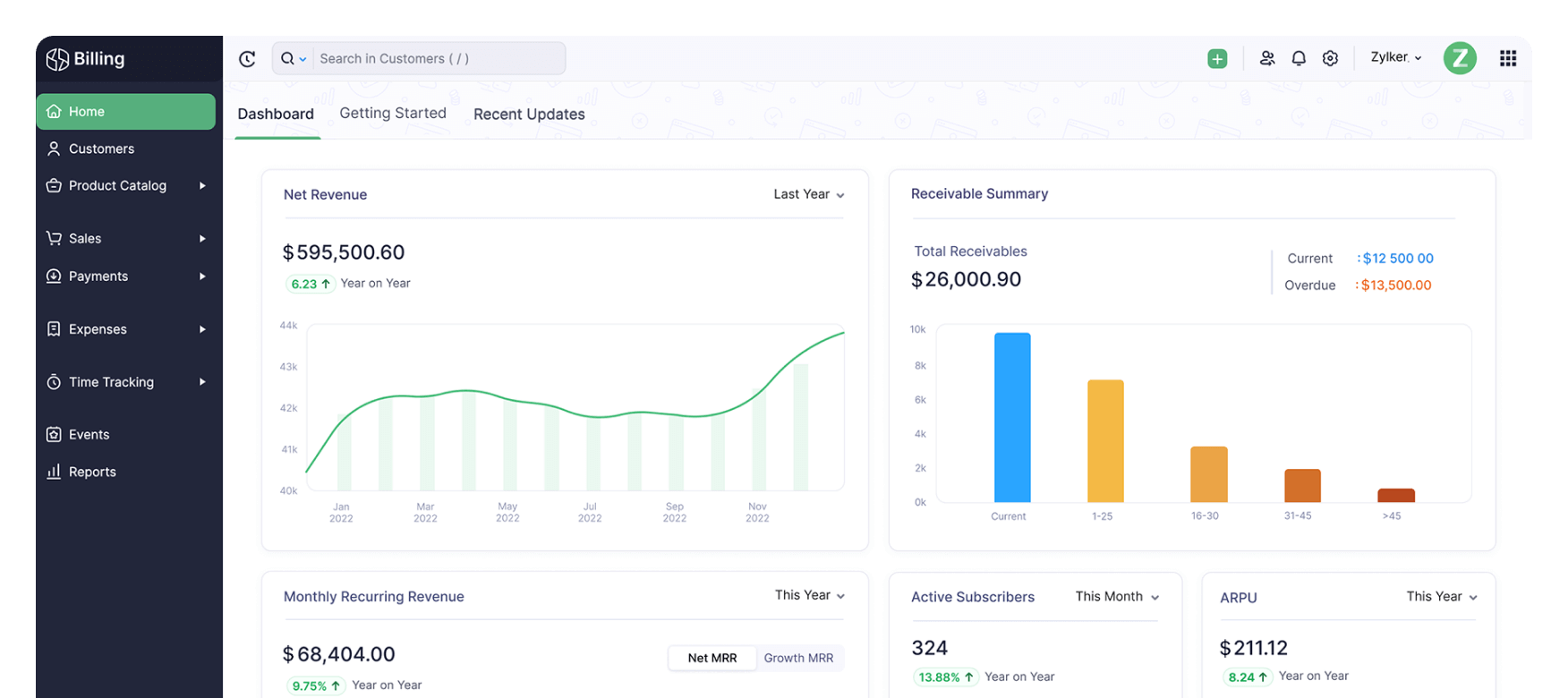Click the green quick create plus icon
1568x698 pixels.
1217,59
